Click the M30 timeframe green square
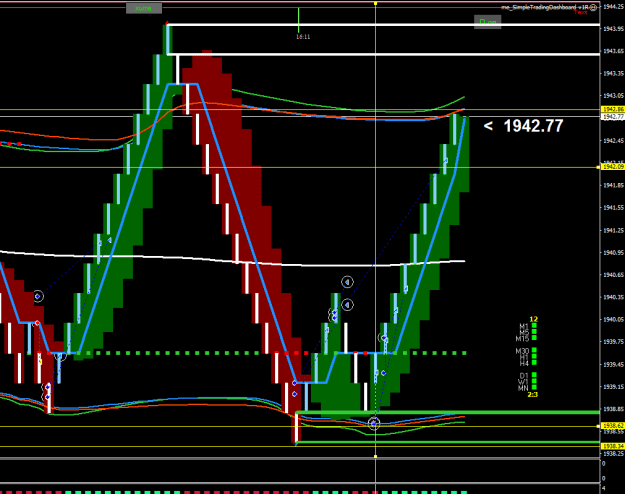The height and width of the screenshot is (494, 625). click(x=534, y=350)
